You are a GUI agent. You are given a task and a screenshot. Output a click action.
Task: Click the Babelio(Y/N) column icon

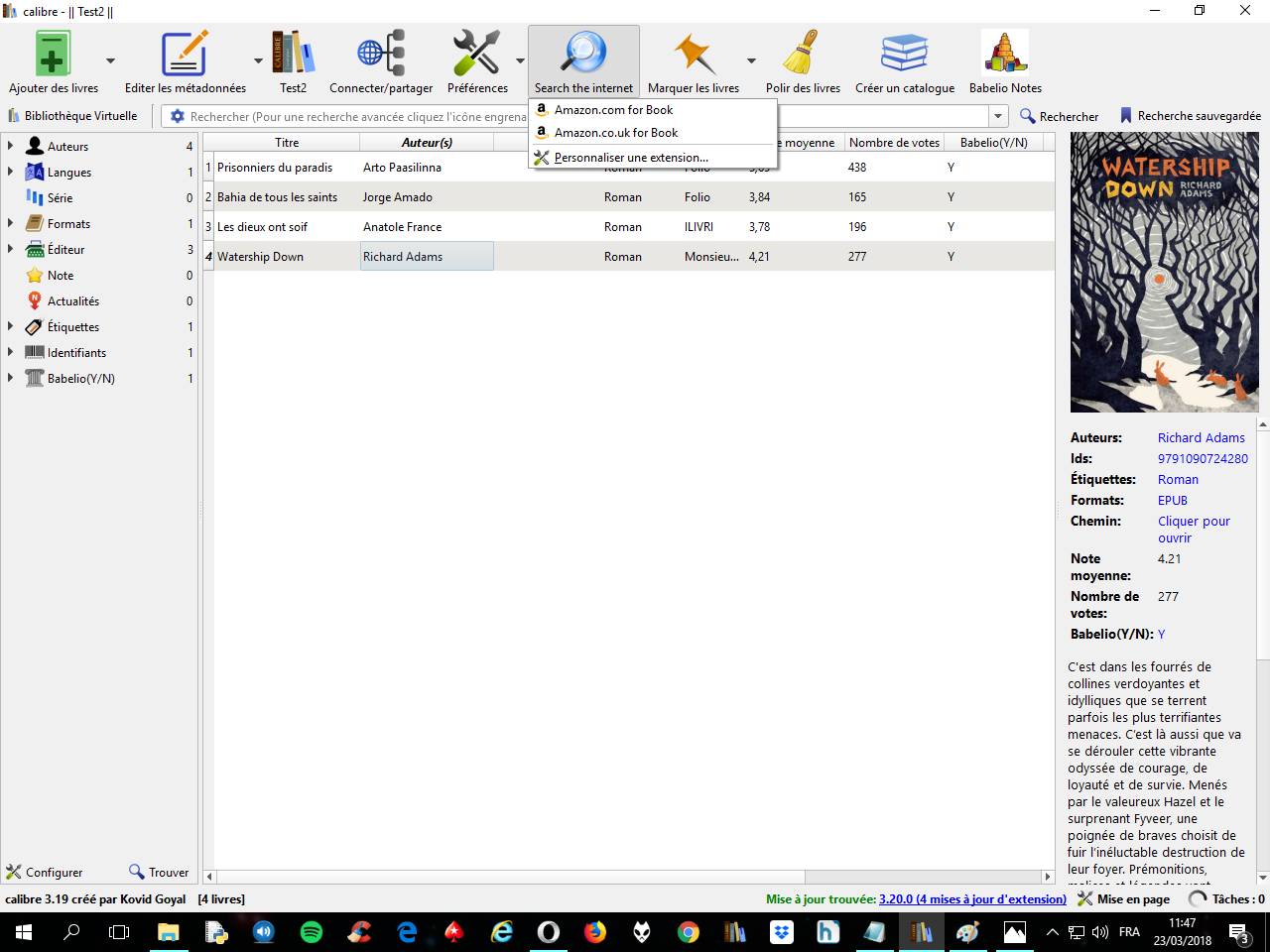click(35, 378)
